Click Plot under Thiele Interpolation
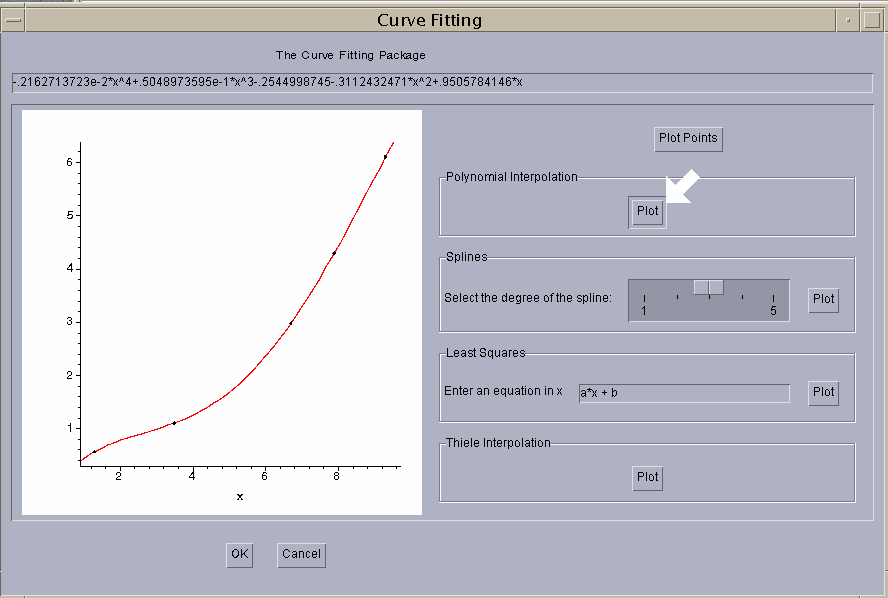 pos(648,477)
